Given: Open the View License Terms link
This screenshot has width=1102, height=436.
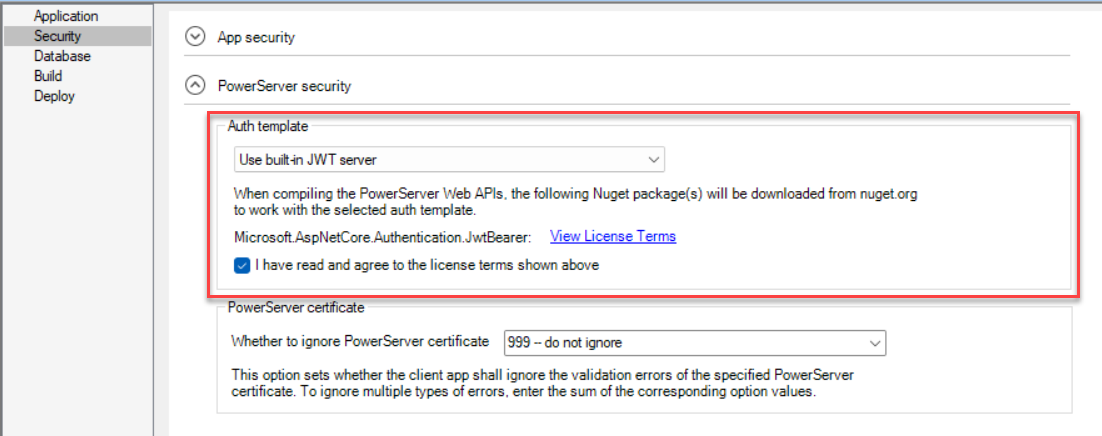Looking at the screenshot, I should click(613, 236).
